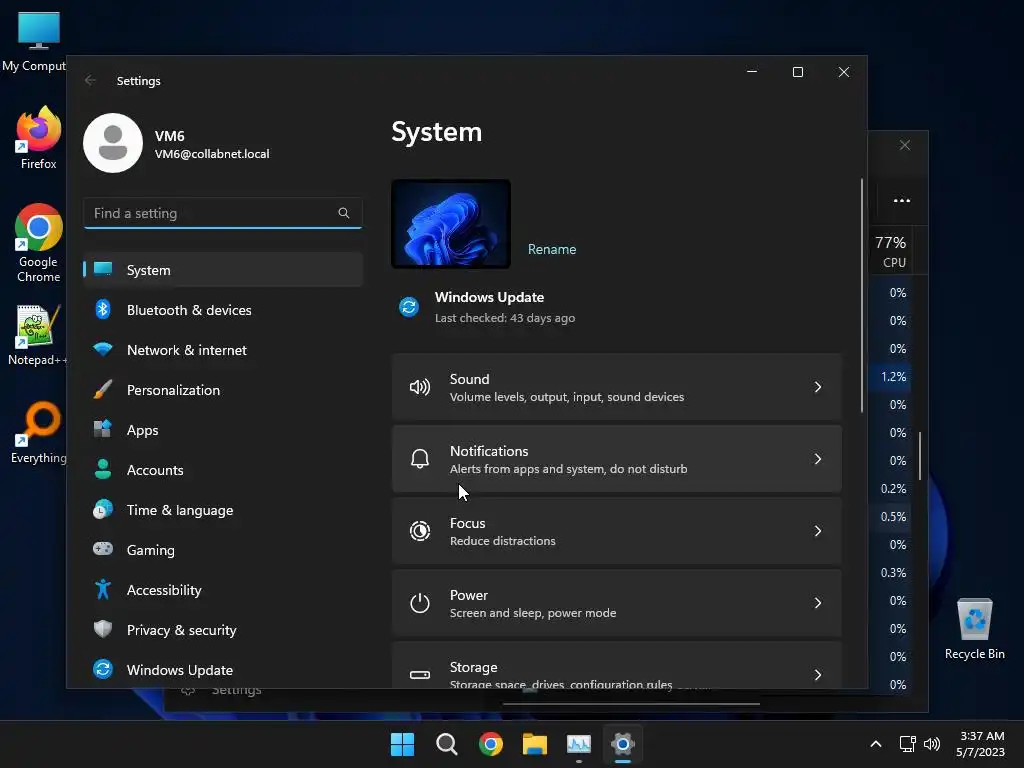Expand the Notifications settings chevron
Viewport: 1024px width, 768px height.
[x=818, y=459]
